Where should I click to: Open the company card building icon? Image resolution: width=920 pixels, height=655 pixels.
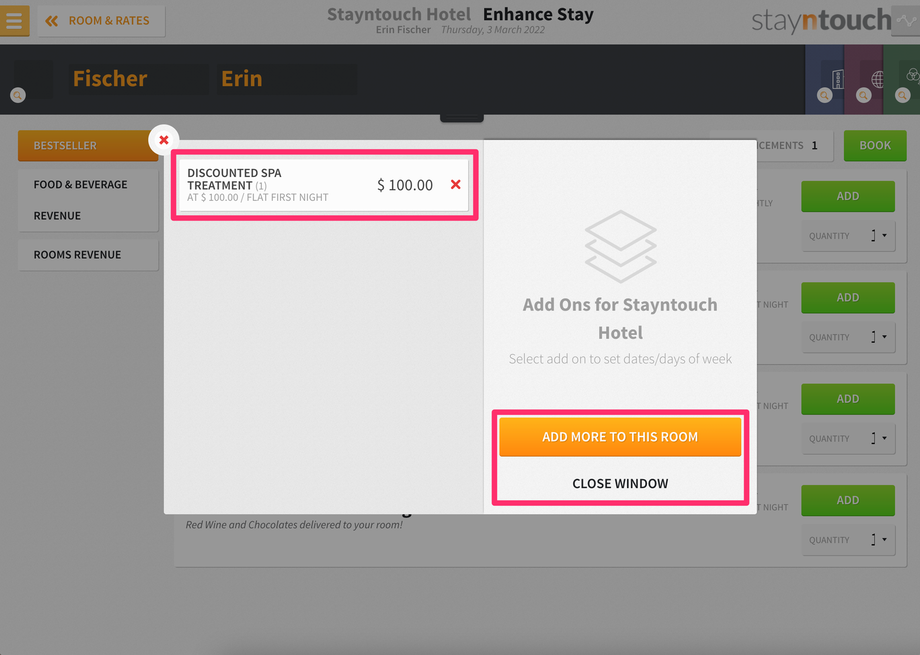click(x=837, y=79)
